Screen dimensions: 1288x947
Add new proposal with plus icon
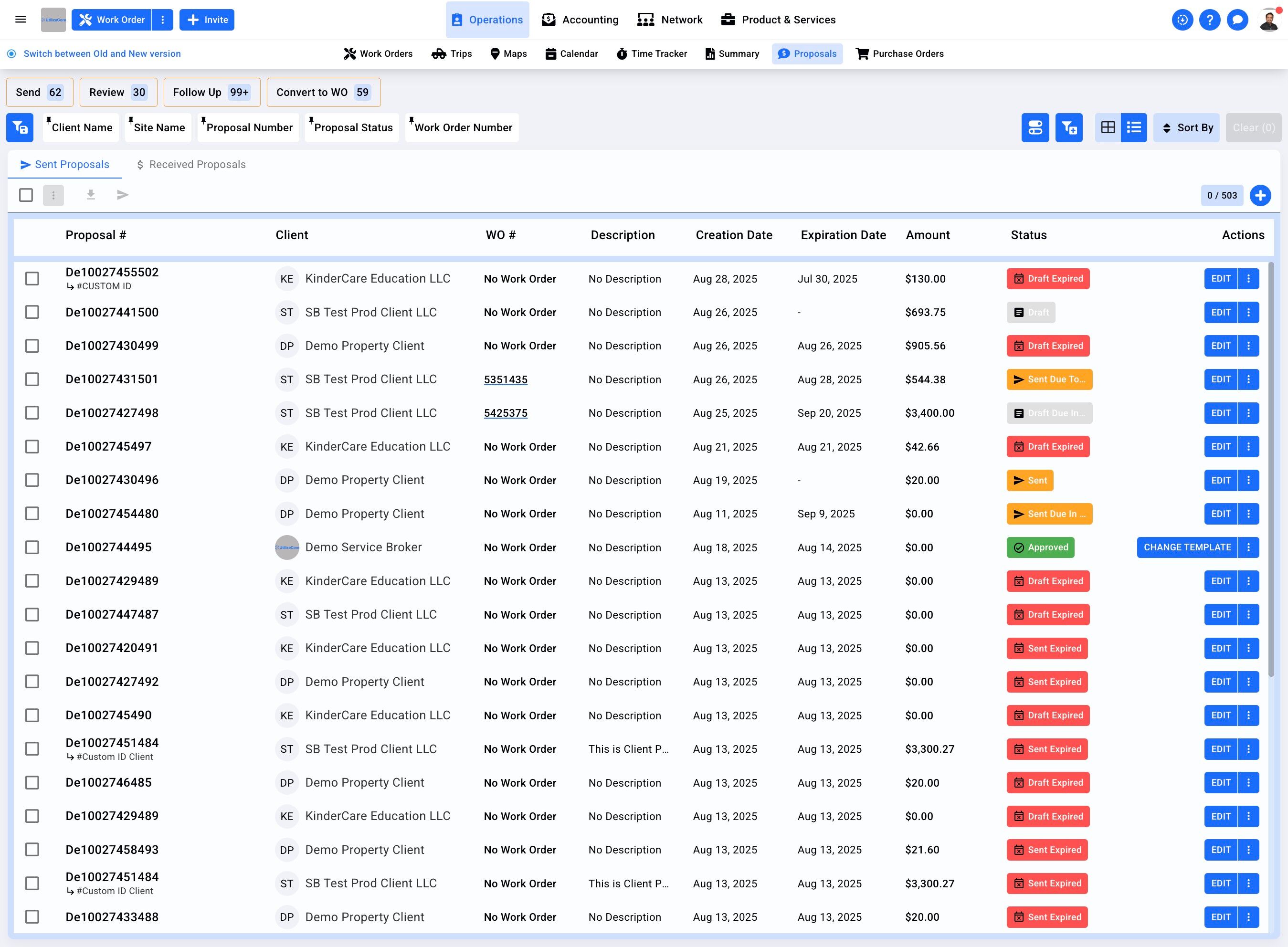(1260, 196)
